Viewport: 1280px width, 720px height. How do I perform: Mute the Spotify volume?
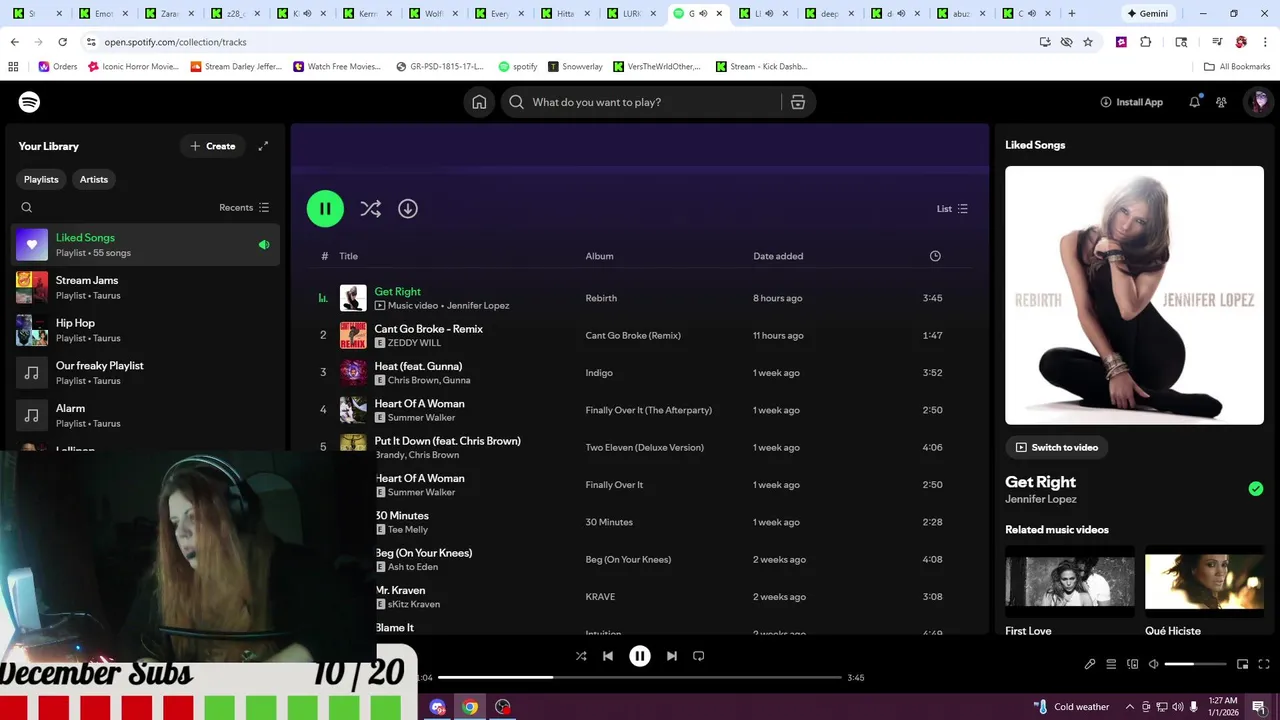pyautogui.click(x=1153, y=664)
